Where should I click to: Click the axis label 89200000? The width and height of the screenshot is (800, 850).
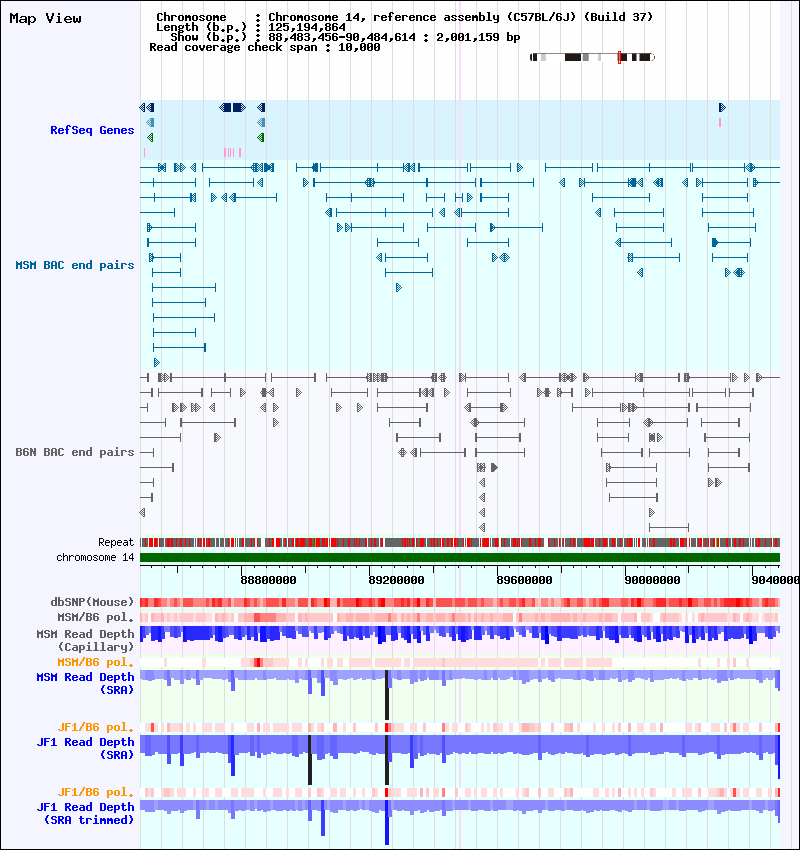(396, 580)
